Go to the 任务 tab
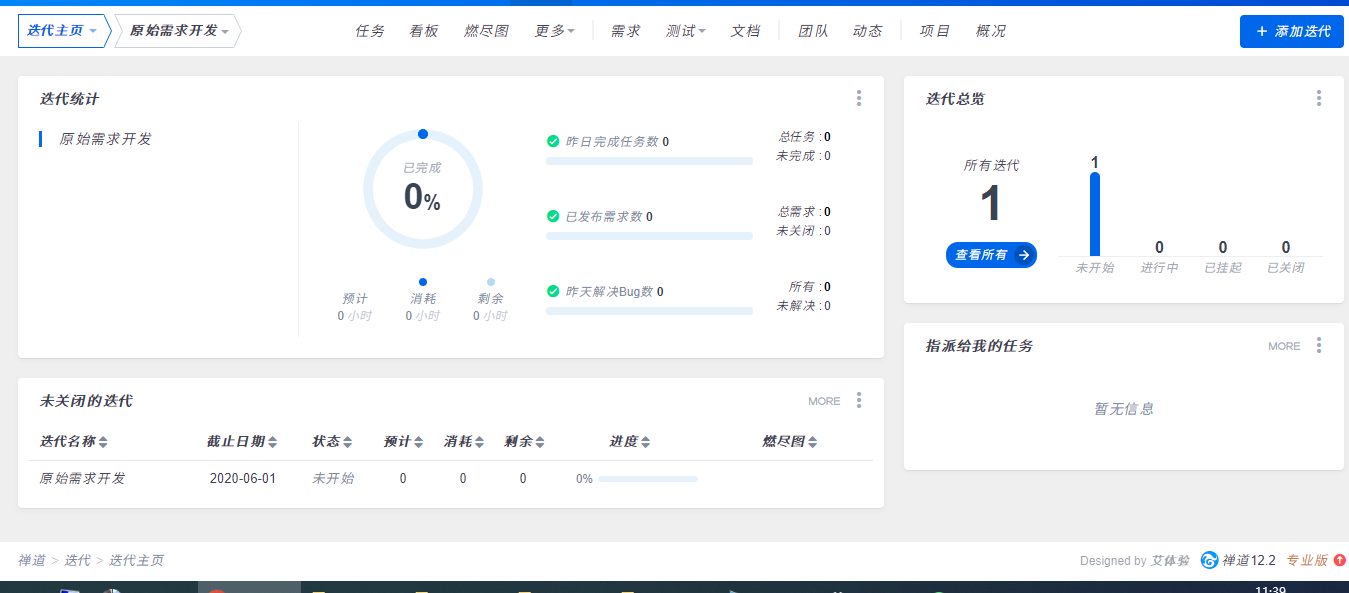 (x=370, y=31)
